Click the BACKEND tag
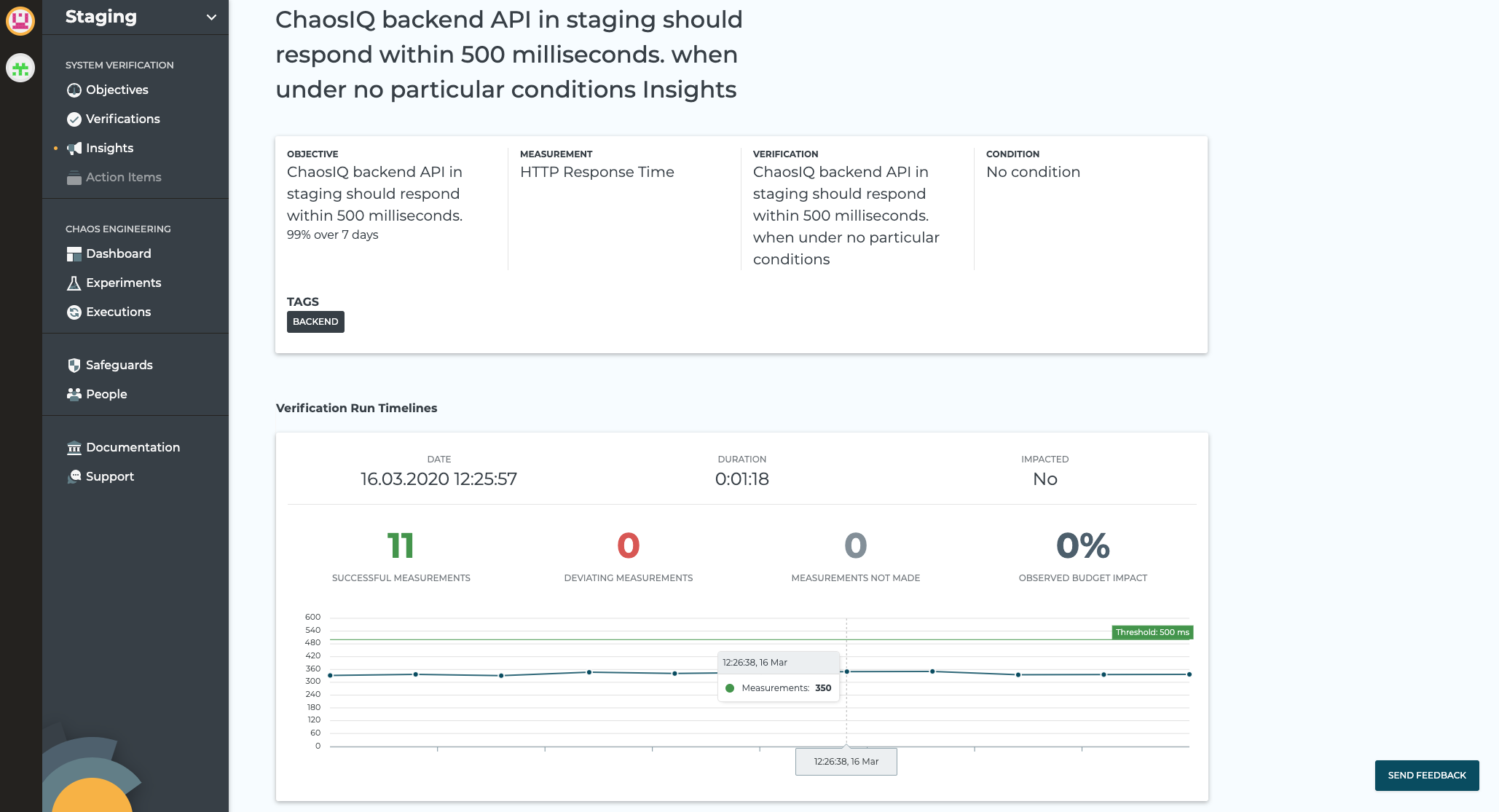Image resolution: width=1499 pixels, height=812 pixels. pyautogui.click(x=315, y=322)
